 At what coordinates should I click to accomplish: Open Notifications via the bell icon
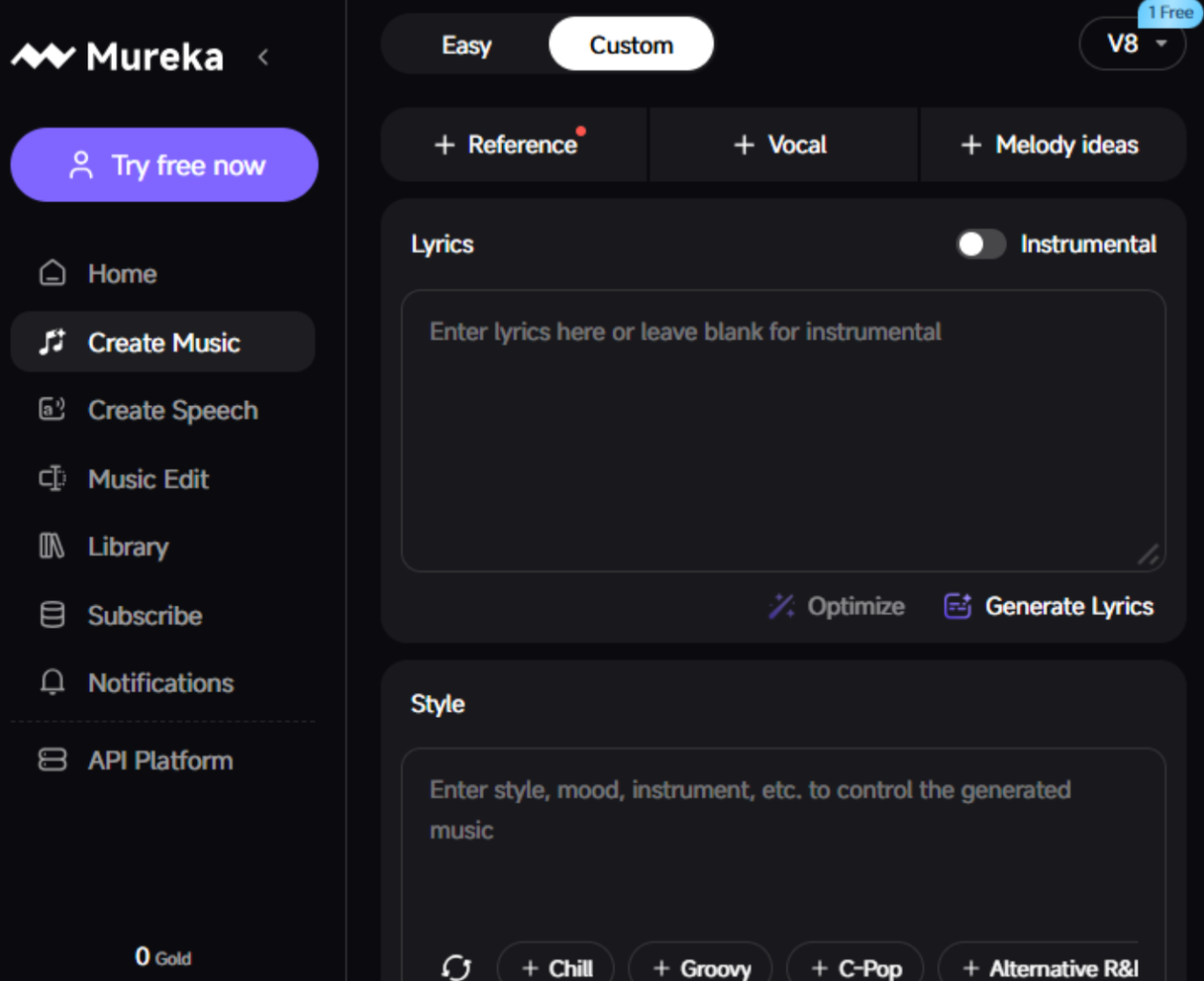(x=53, y=683)
